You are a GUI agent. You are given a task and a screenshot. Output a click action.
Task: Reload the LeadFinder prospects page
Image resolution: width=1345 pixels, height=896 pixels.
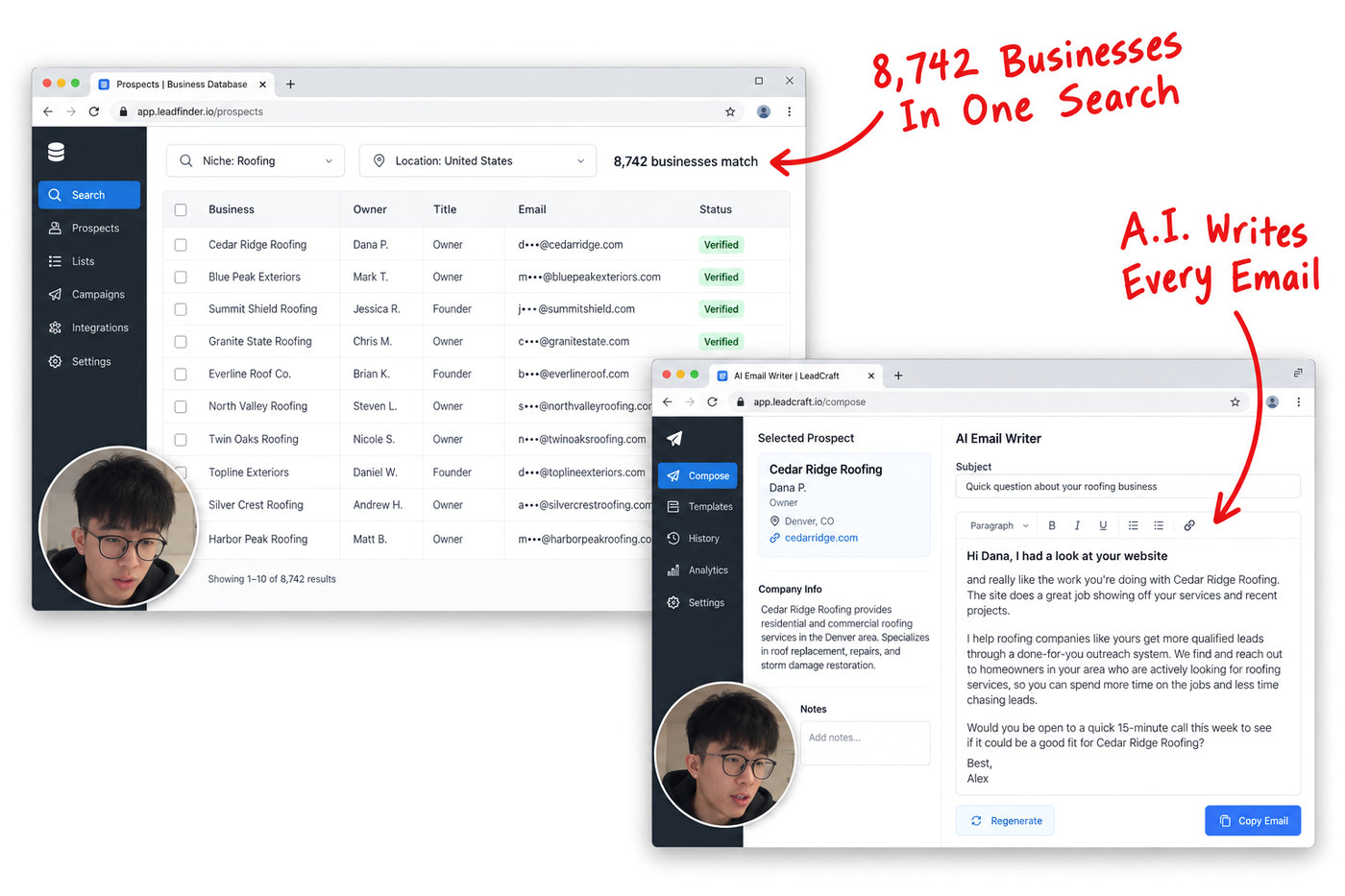[94, 111]
